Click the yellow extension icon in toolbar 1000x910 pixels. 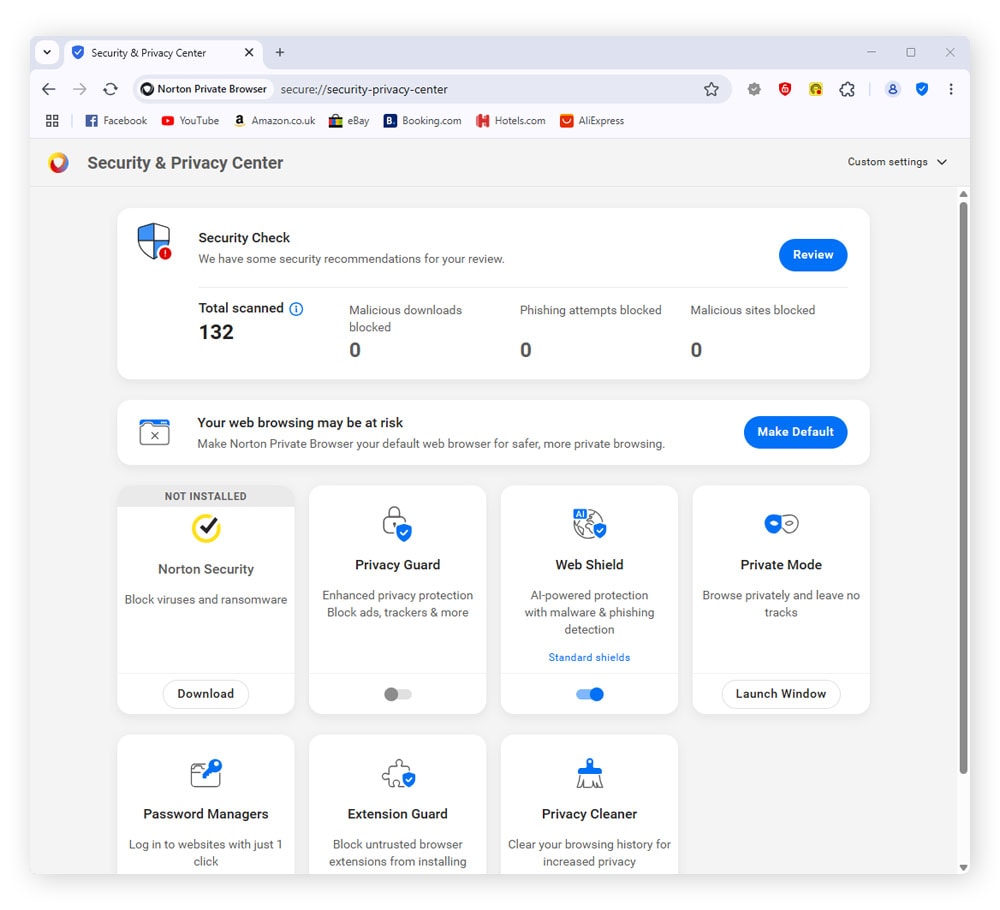click(x=816, y=89)
